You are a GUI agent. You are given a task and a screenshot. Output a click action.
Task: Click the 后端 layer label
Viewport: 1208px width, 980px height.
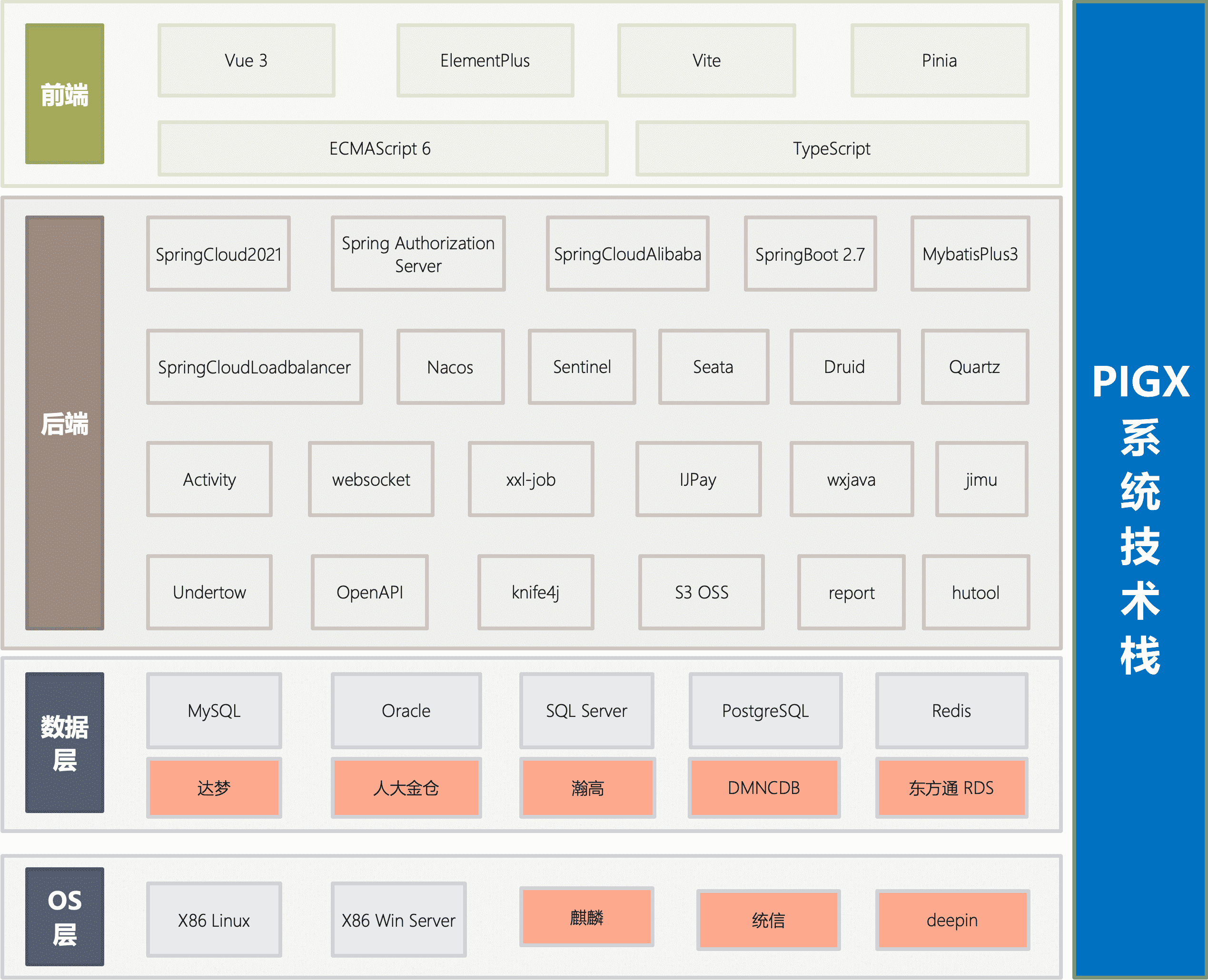(64, 423)
